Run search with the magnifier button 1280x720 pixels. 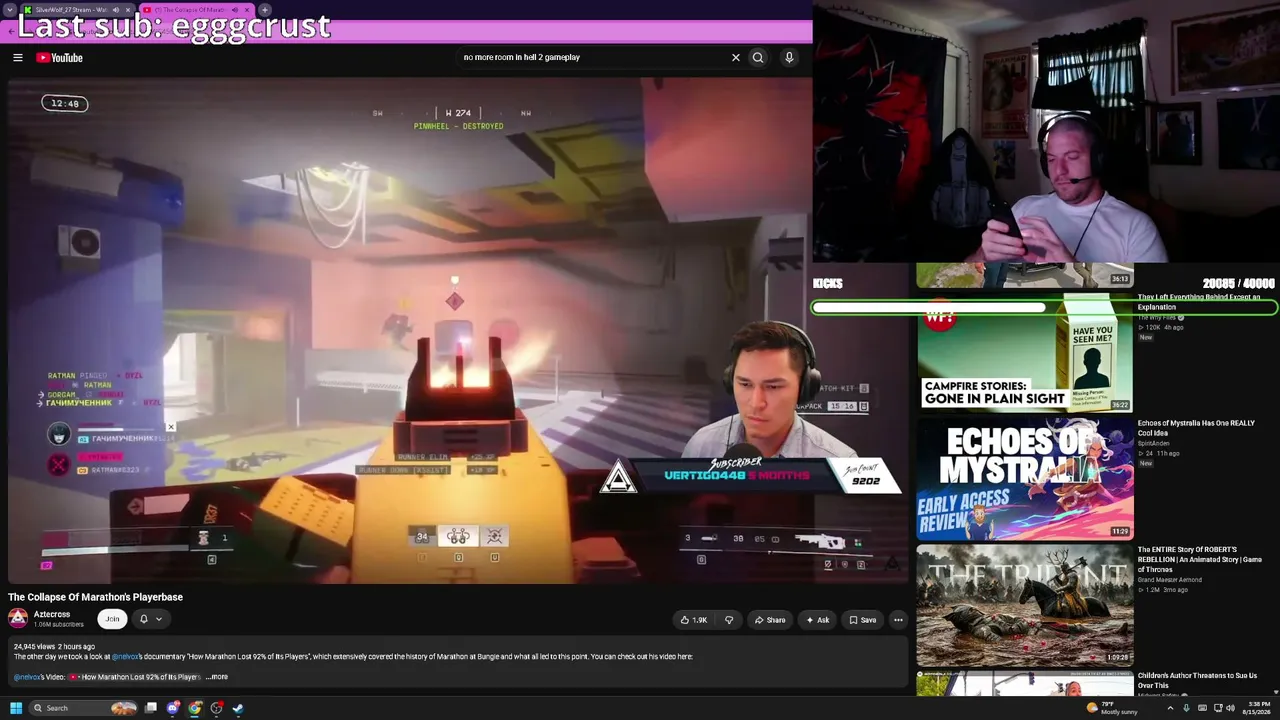pyautogui.click(x=758, y=58)
